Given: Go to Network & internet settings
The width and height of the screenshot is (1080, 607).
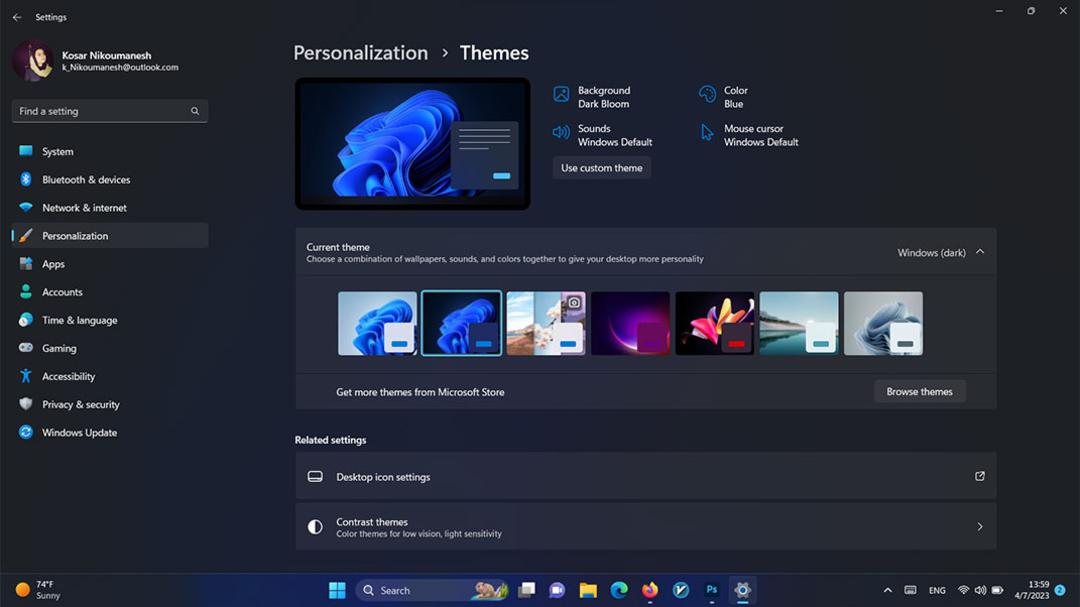Looking at the screenshot, I should click(x=110, y=207).
